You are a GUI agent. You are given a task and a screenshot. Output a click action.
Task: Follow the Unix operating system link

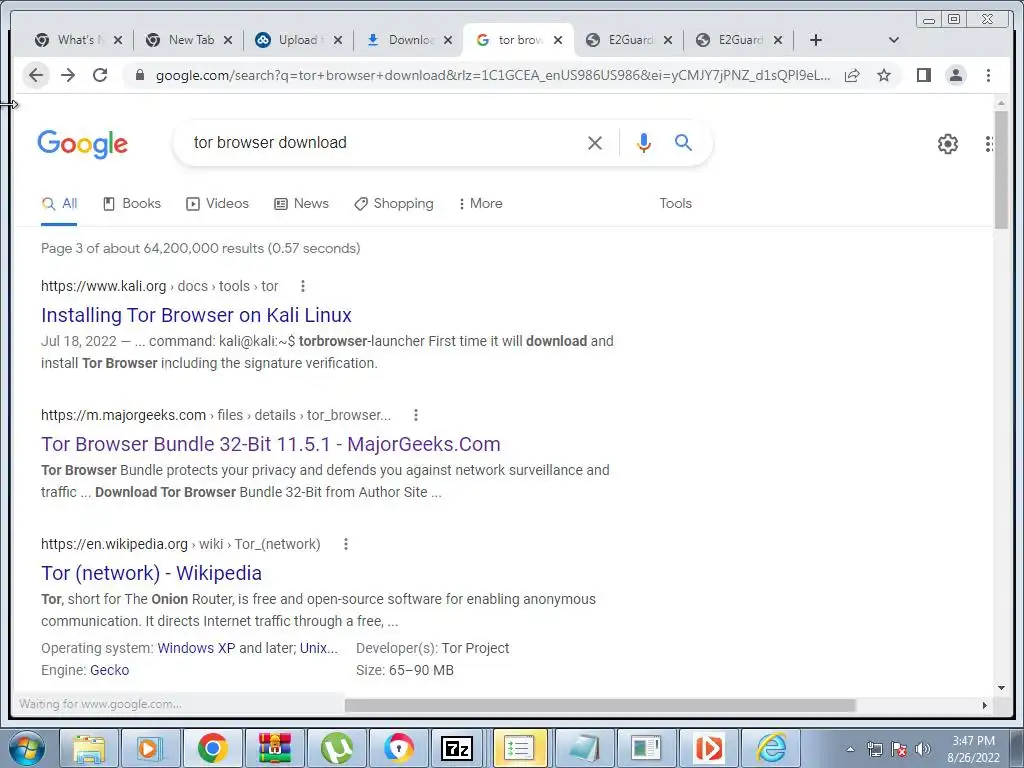coord(319,648)
